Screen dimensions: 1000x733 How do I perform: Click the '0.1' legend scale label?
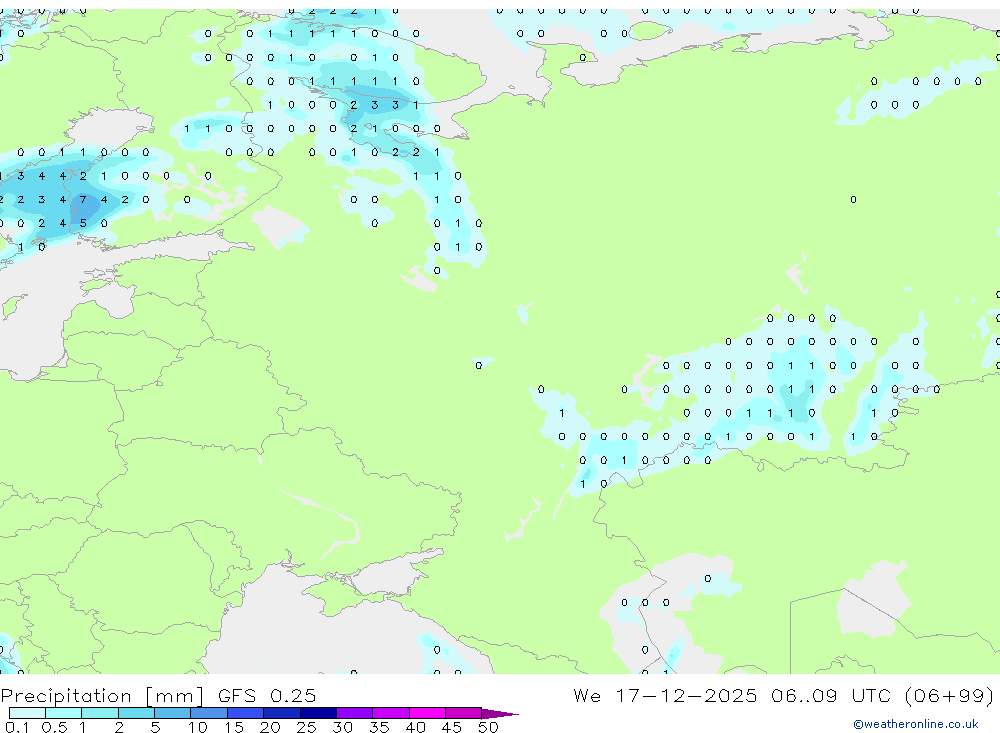(x=17, y=727)
